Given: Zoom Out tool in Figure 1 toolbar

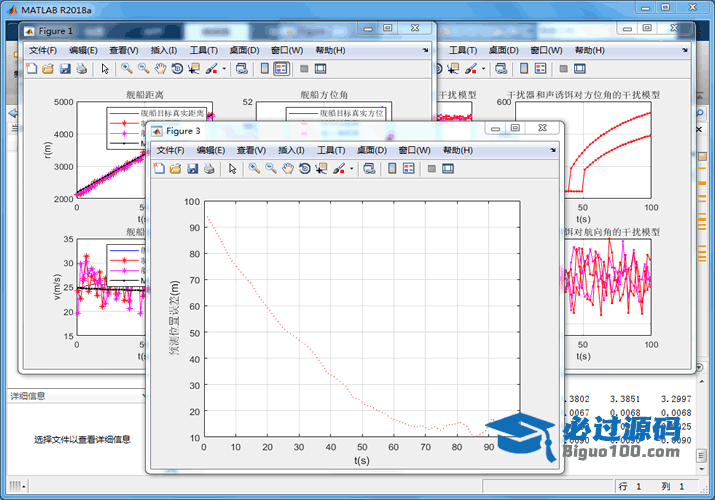Looking at the screenshot, I should coord(144,69).
